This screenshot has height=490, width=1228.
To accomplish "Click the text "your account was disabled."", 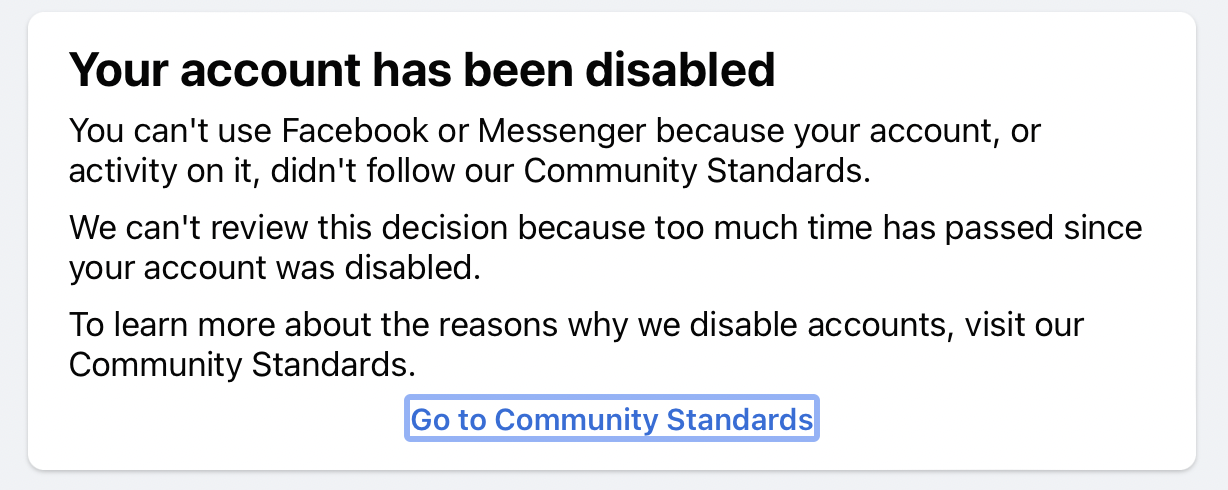I will (x=275, y=268).
